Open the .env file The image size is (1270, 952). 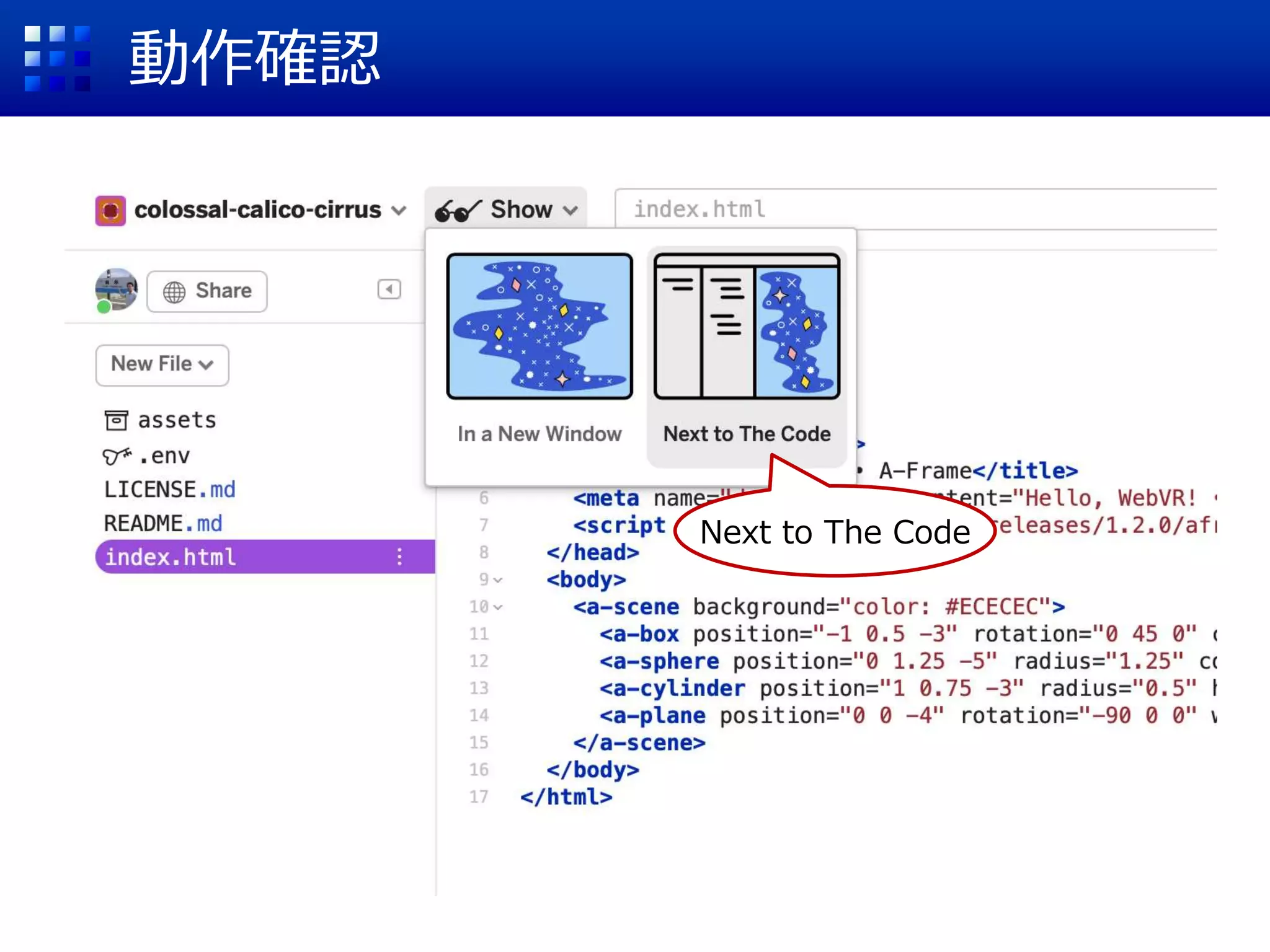pos(146,456)
